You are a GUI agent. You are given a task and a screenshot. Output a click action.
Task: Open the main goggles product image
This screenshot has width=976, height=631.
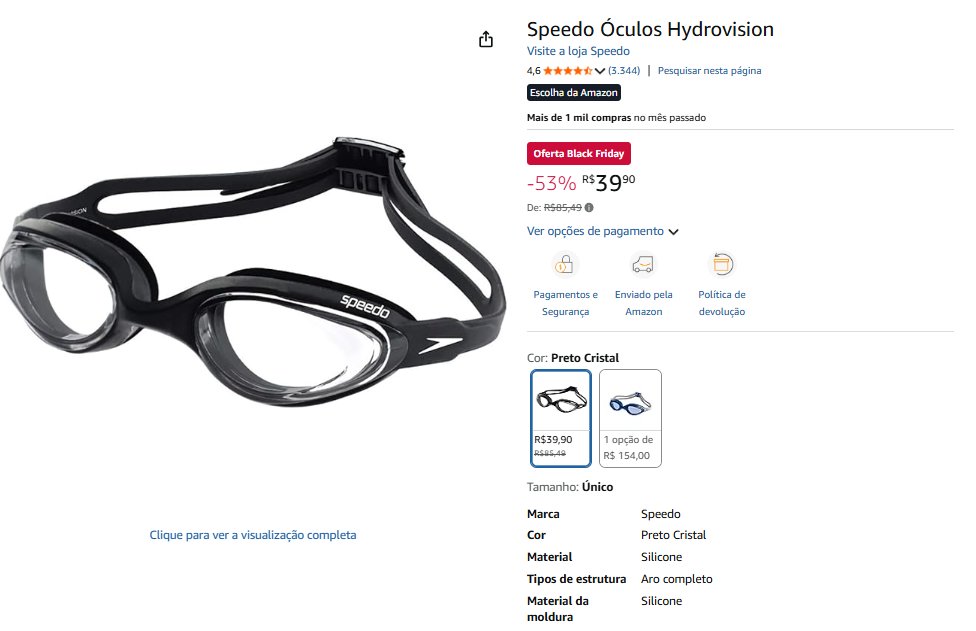coord(252,272)
